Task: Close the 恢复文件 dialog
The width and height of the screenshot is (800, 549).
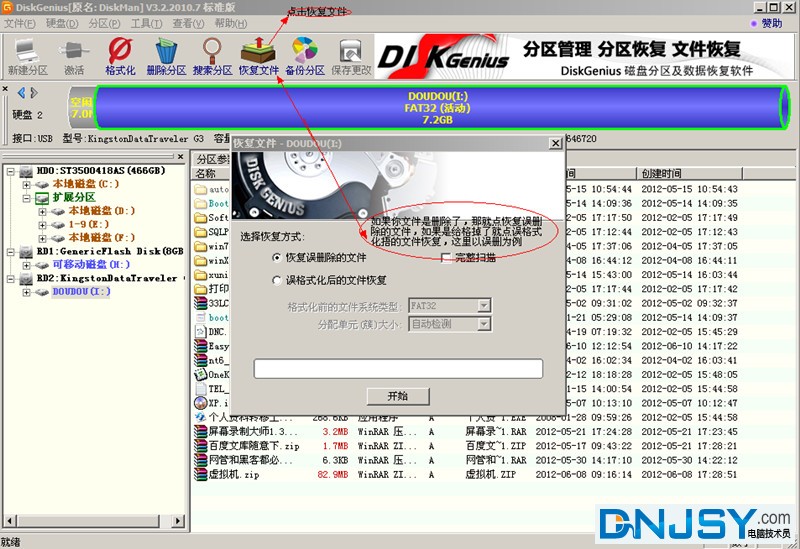Action: (x=556, y=143)
